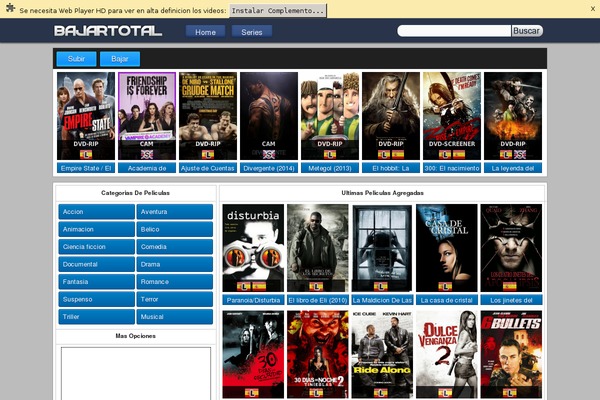Open Los jinetes del Apocalipsis poster

point(511,248)
